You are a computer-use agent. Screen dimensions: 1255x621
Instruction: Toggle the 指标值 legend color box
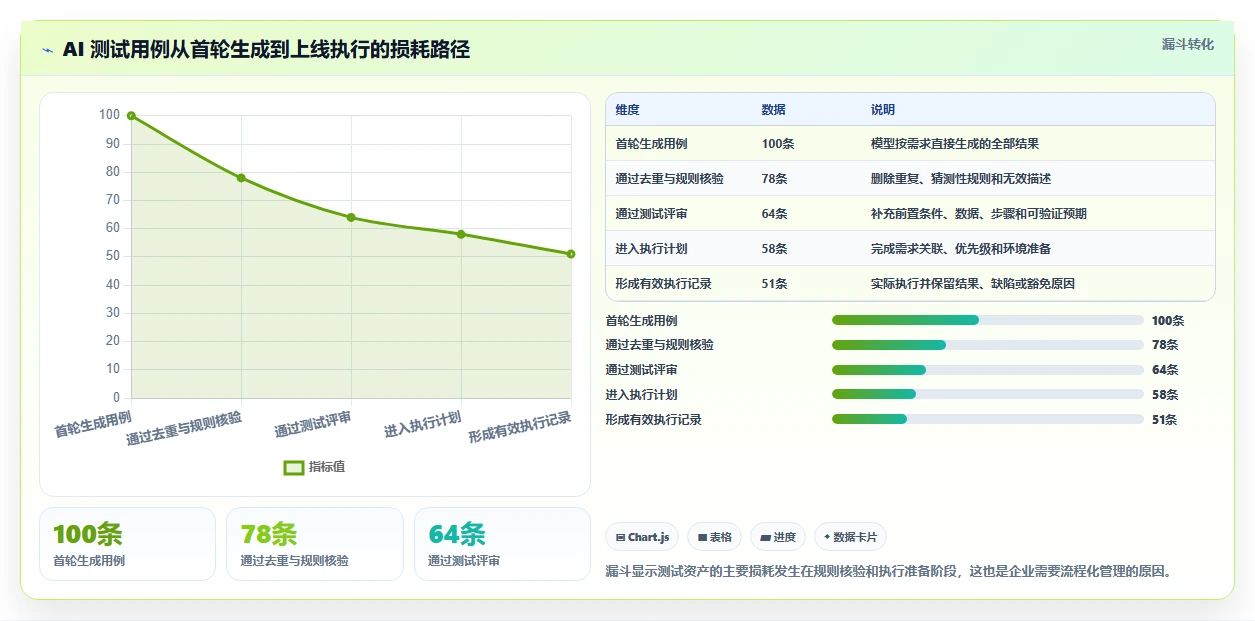pyautogui.click(x=294, y=467)
